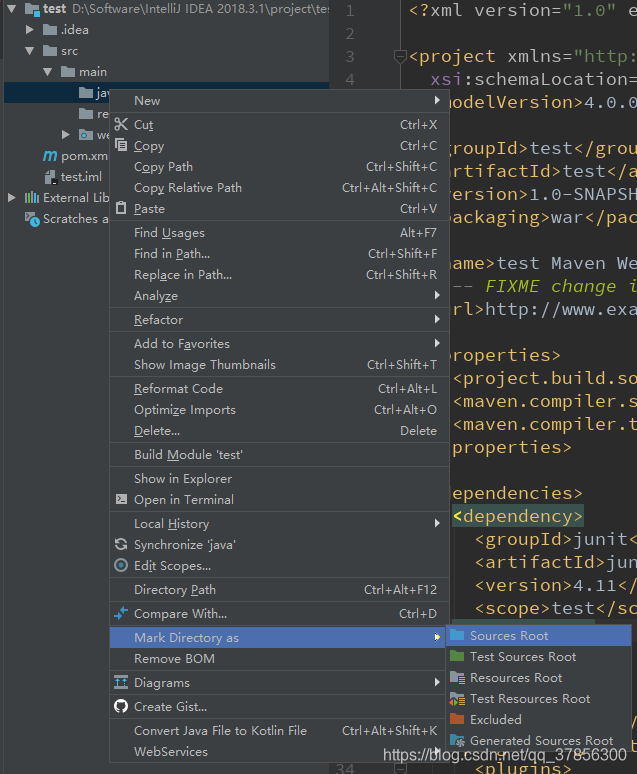Toggle code fold marker beside project tag

coord(400,57)
